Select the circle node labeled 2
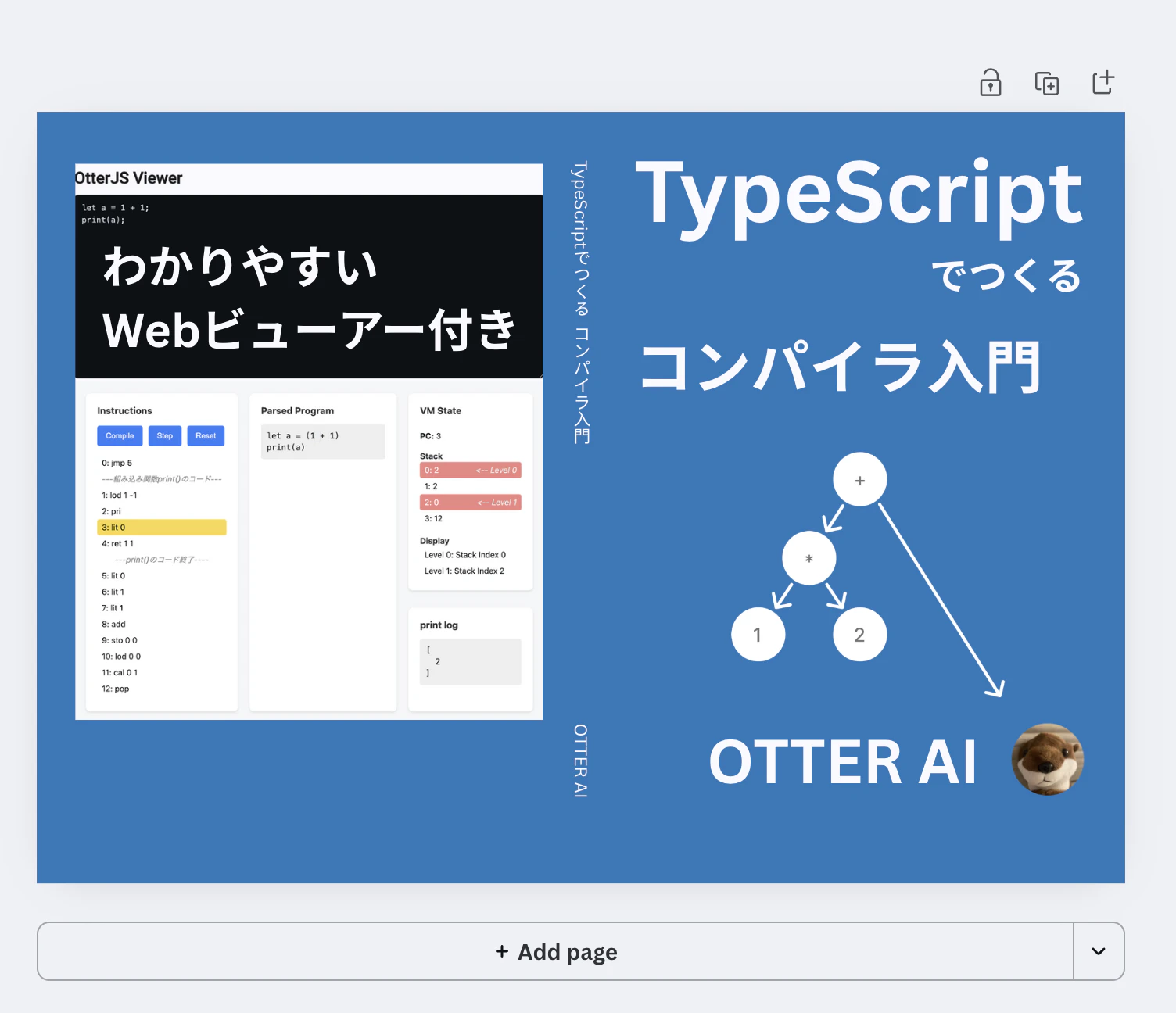The height and width of the screenshot is (1013, 1176). tap(860, 634)
